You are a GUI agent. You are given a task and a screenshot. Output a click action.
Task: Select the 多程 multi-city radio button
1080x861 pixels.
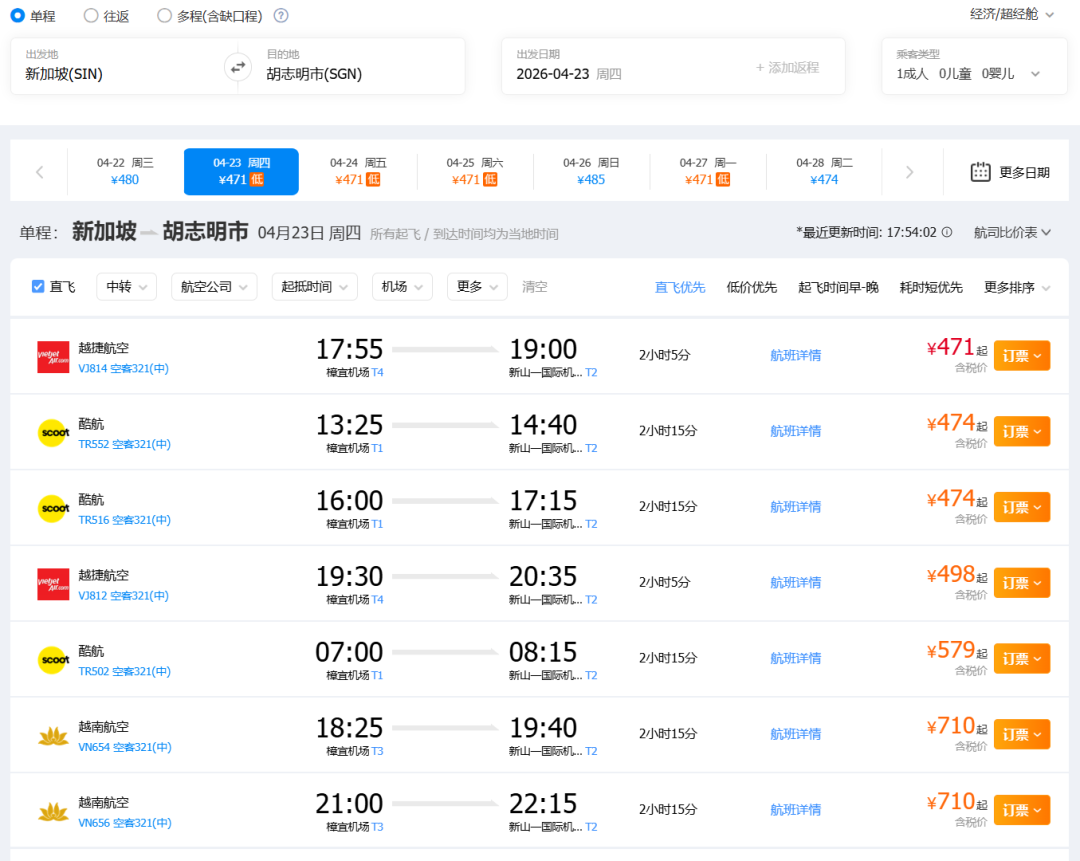165,16
